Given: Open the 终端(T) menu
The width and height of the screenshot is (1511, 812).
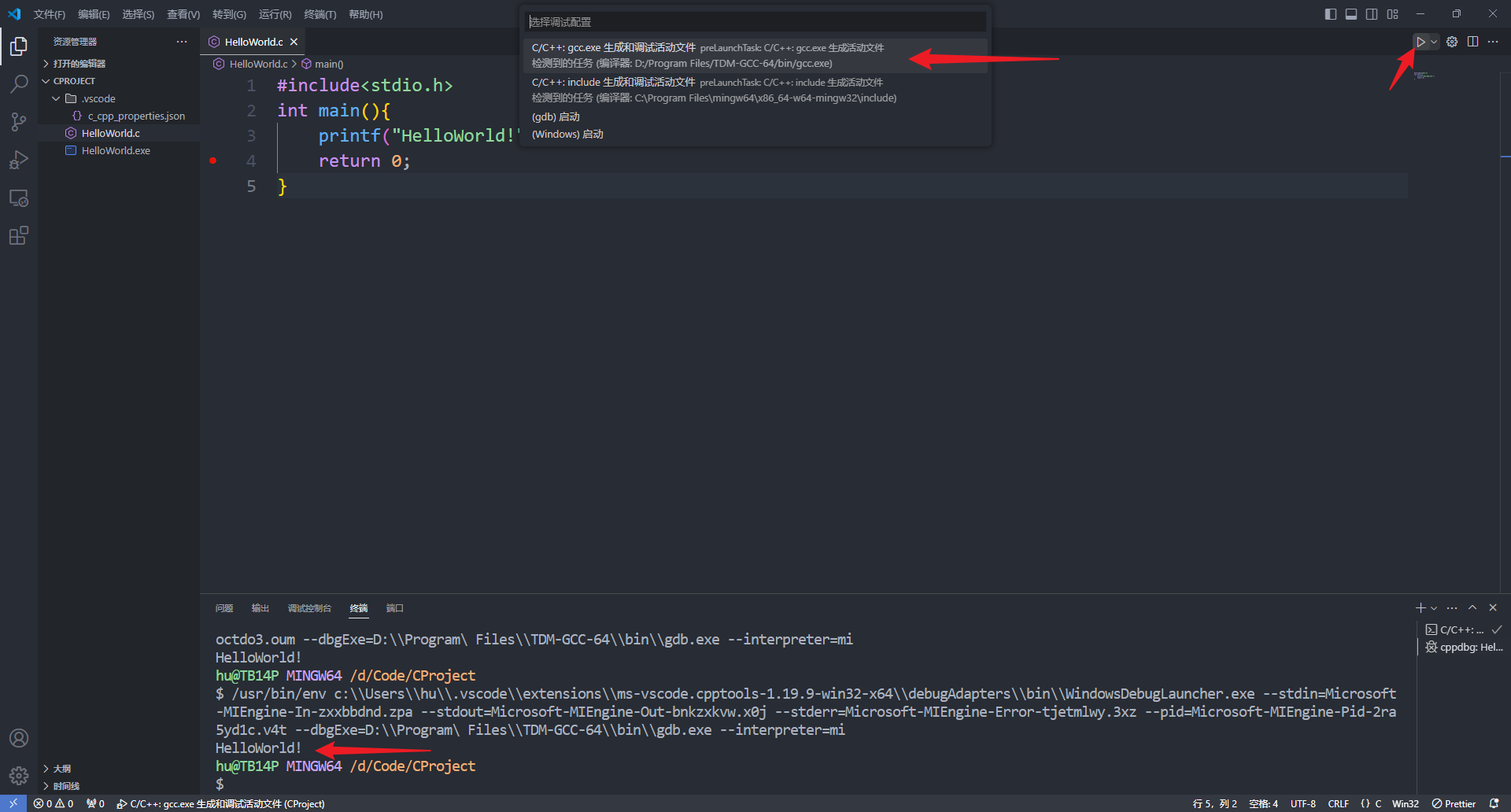Looking at the screenshot, I should coord(320,14).
